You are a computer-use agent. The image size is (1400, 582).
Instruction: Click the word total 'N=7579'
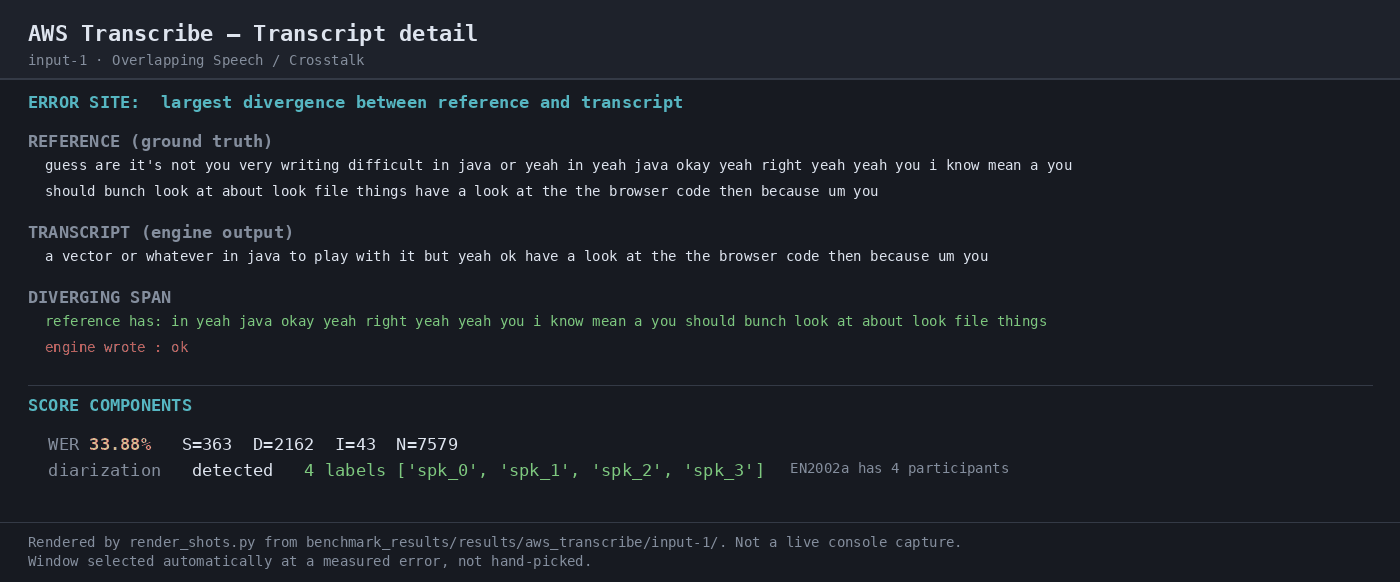pos(427,445)
